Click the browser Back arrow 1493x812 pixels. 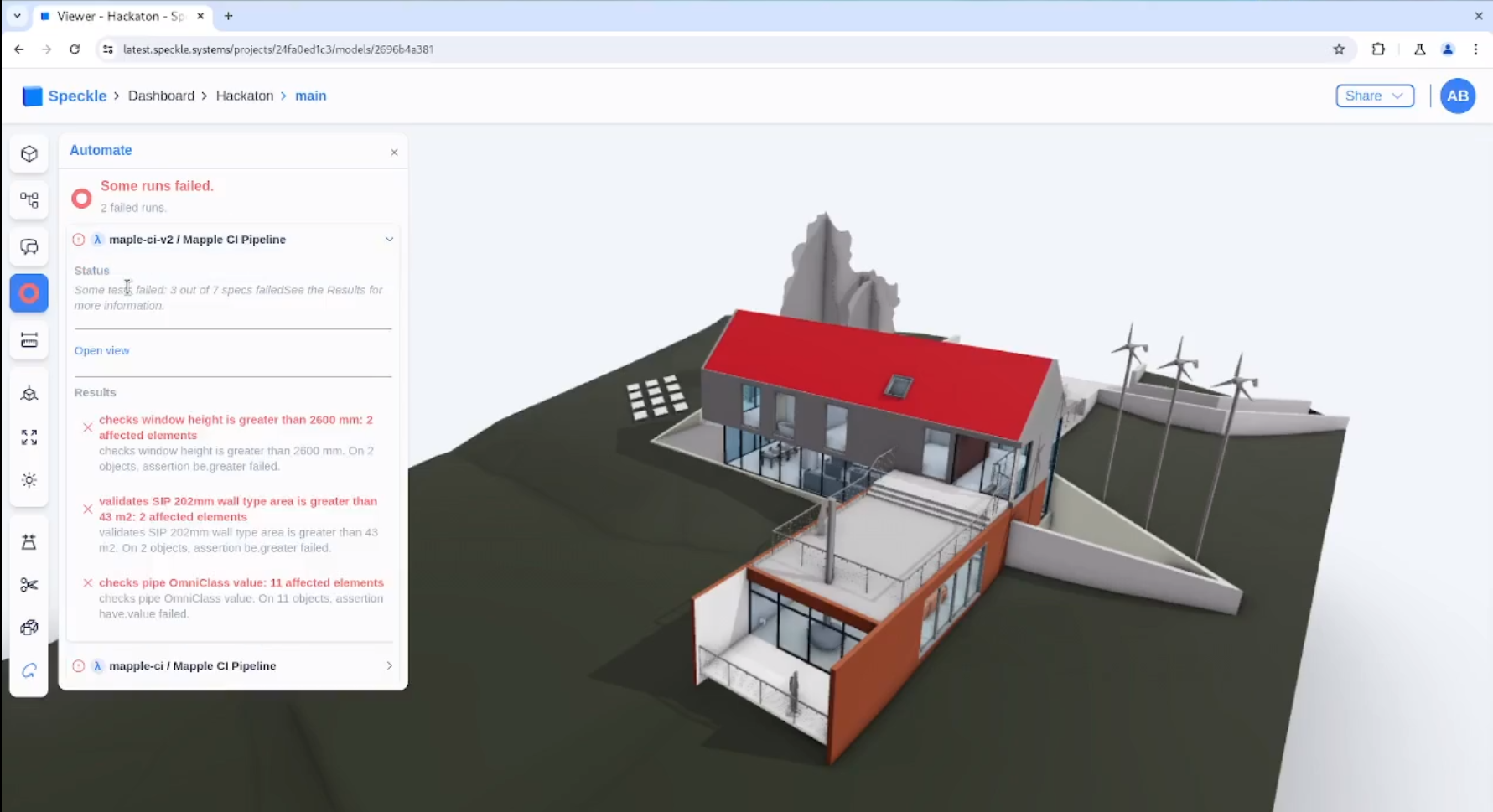point(18,49)
